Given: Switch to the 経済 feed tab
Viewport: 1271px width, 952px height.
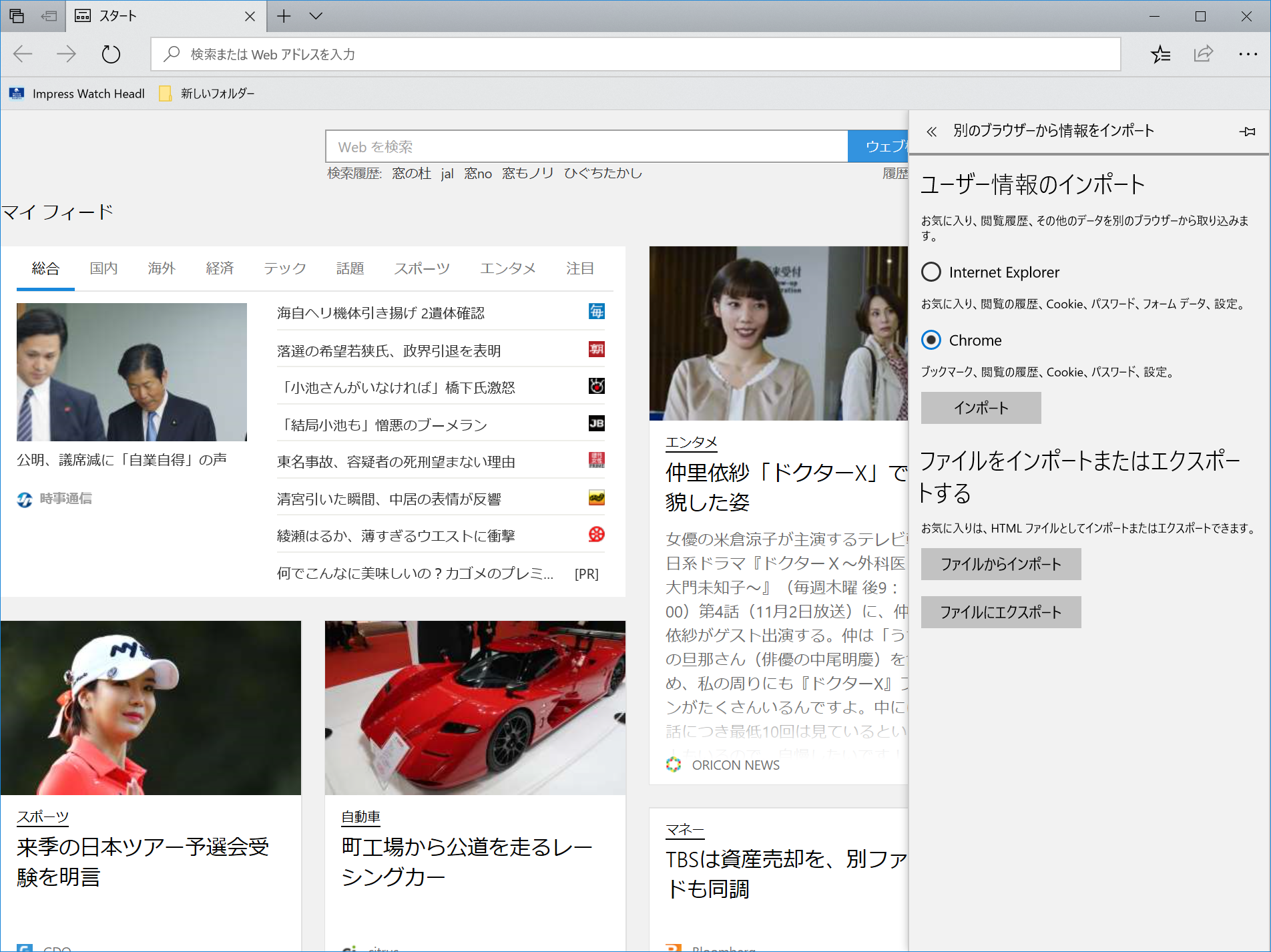Looking at the screenshot, I should (220, 268).
